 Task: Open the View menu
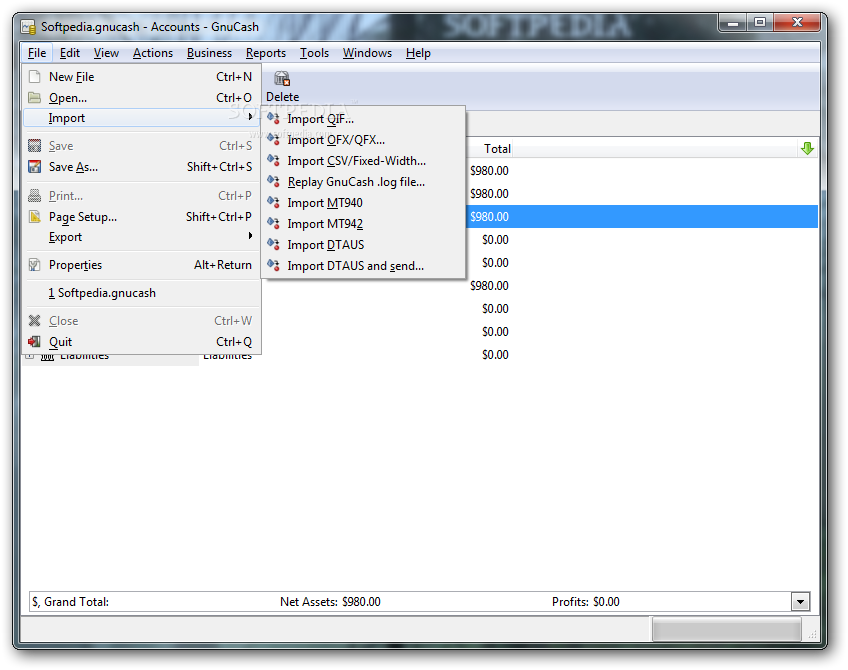tap(106, 53)
